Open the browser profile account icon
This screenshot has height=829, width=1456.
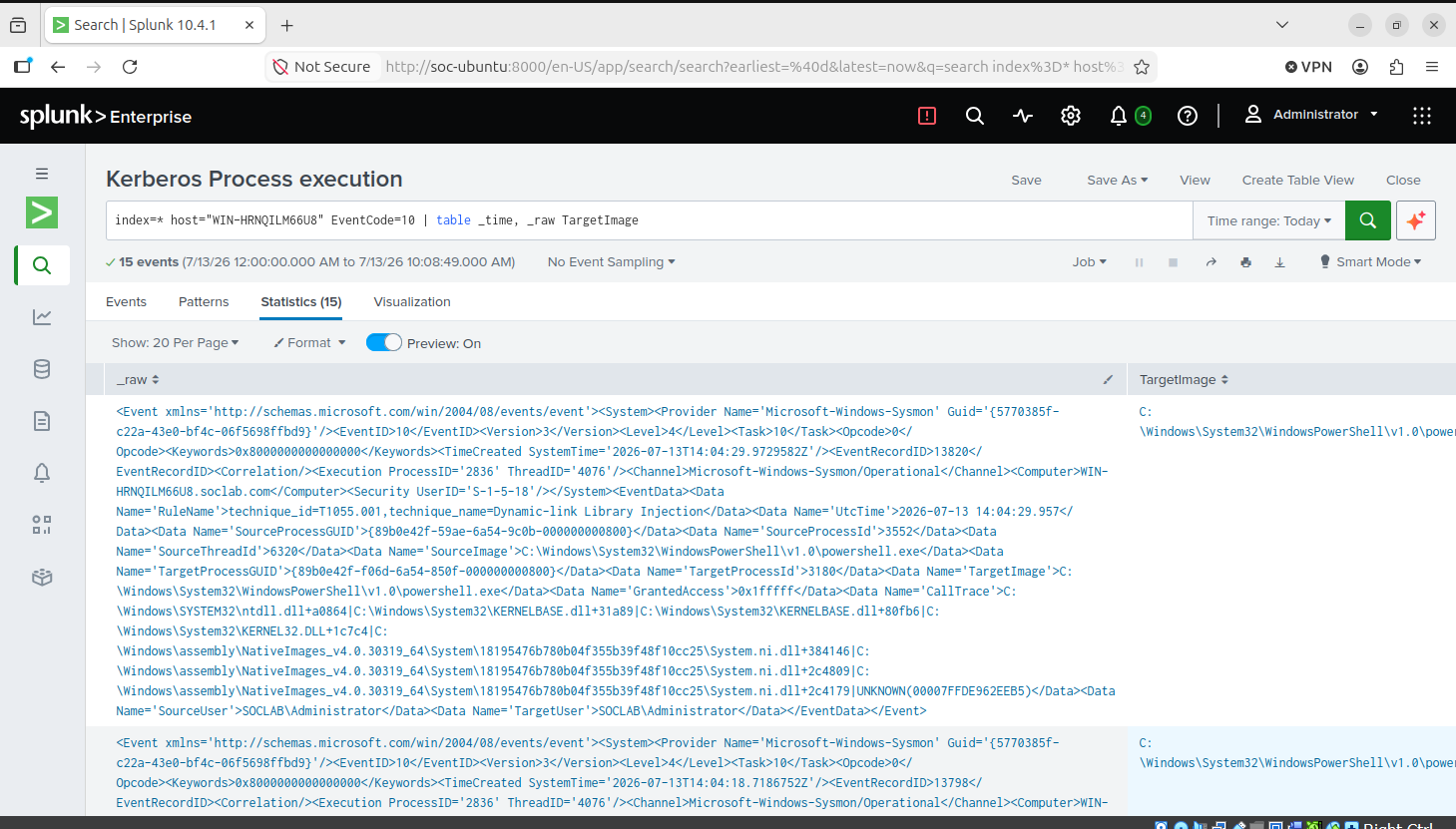click(x=1360, y=67)
